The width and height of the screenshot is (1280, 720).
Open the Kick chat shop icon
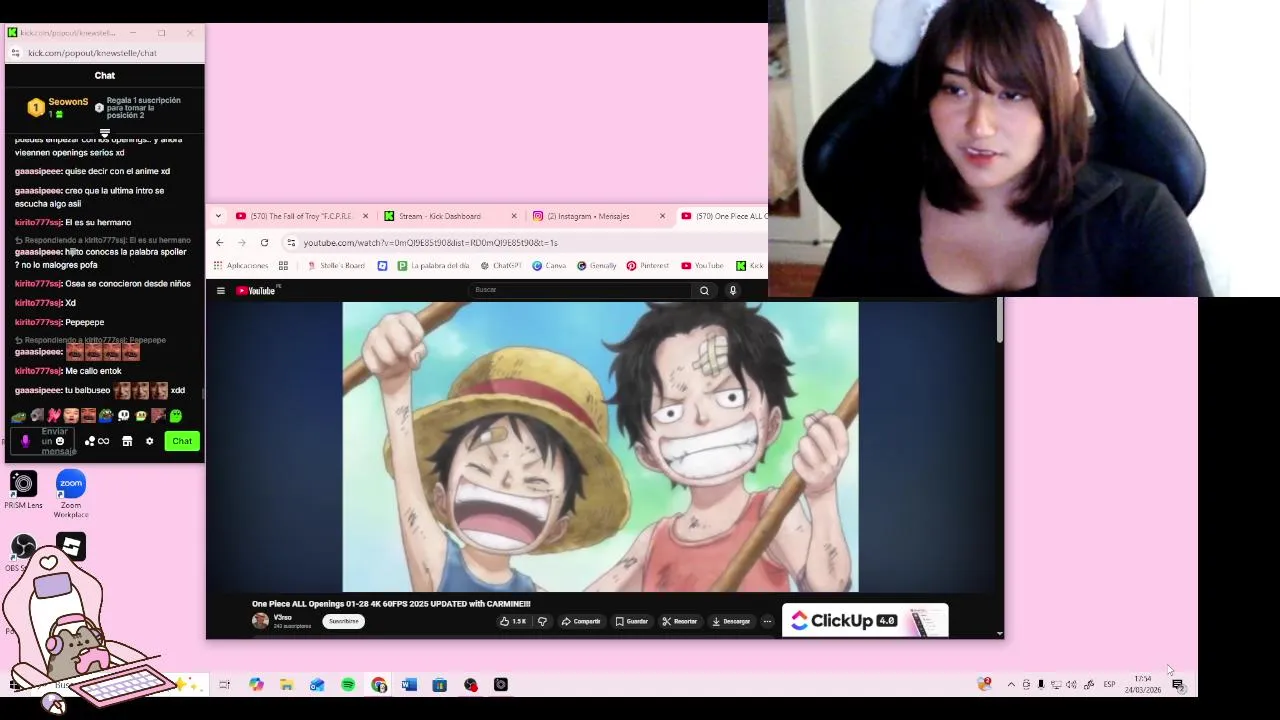[127, 441]
